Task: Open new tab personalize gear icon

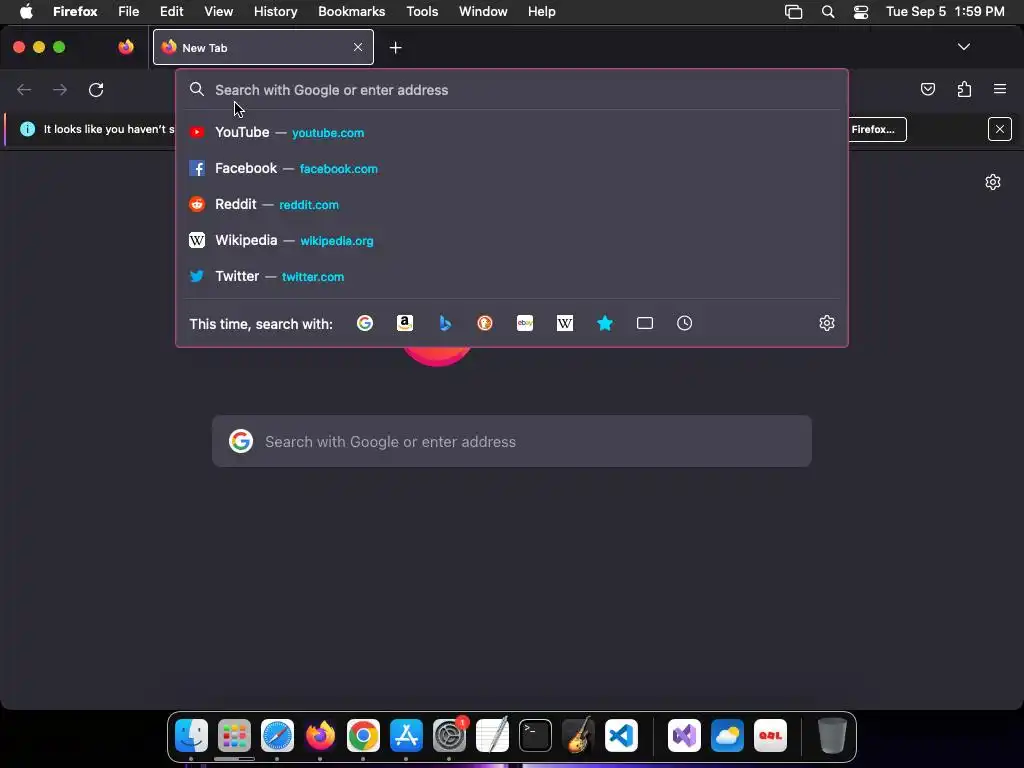Action: tap(993, 182)
